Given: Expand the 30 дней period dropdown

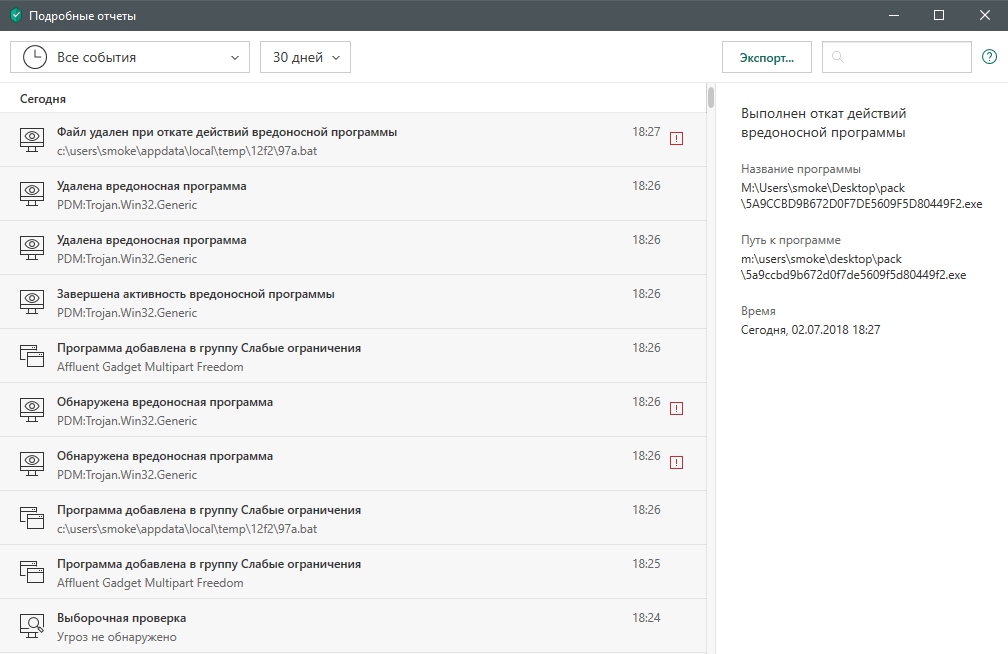Looking at the screenshot, I should (x=305, y=57).
